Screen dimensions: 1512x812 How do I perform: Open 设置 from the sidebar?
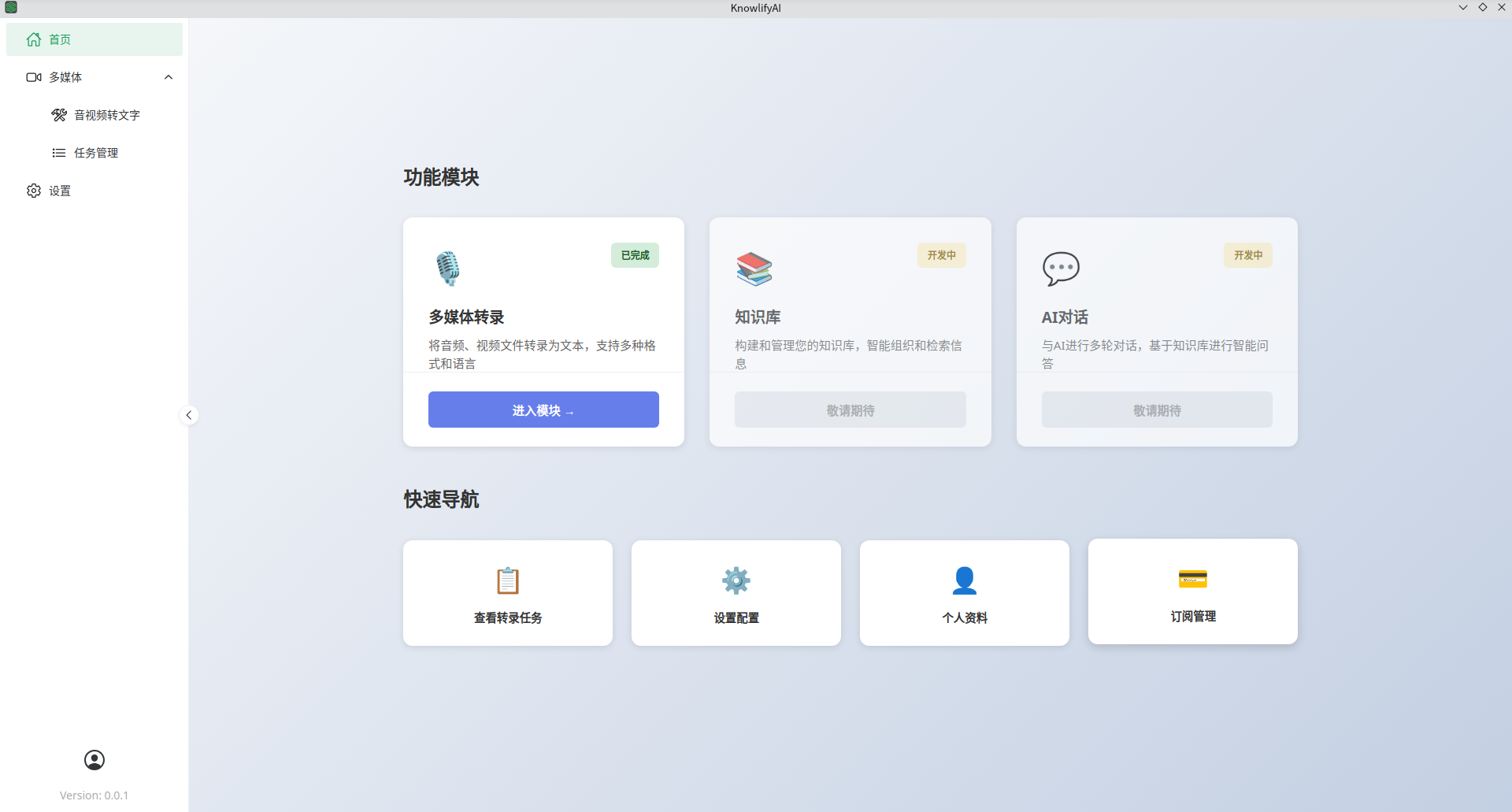point(60,191)
